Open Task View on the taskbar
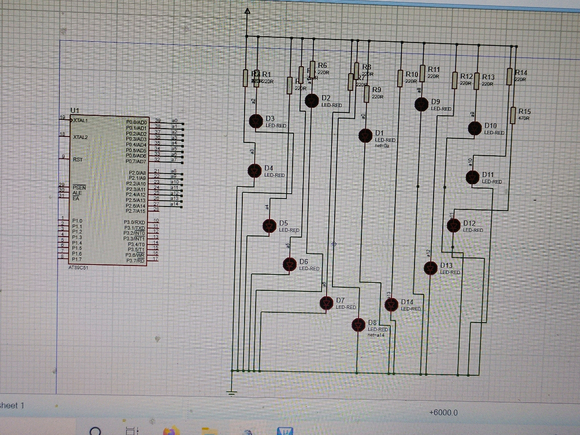580x435 pixels. tap(132, 431)
